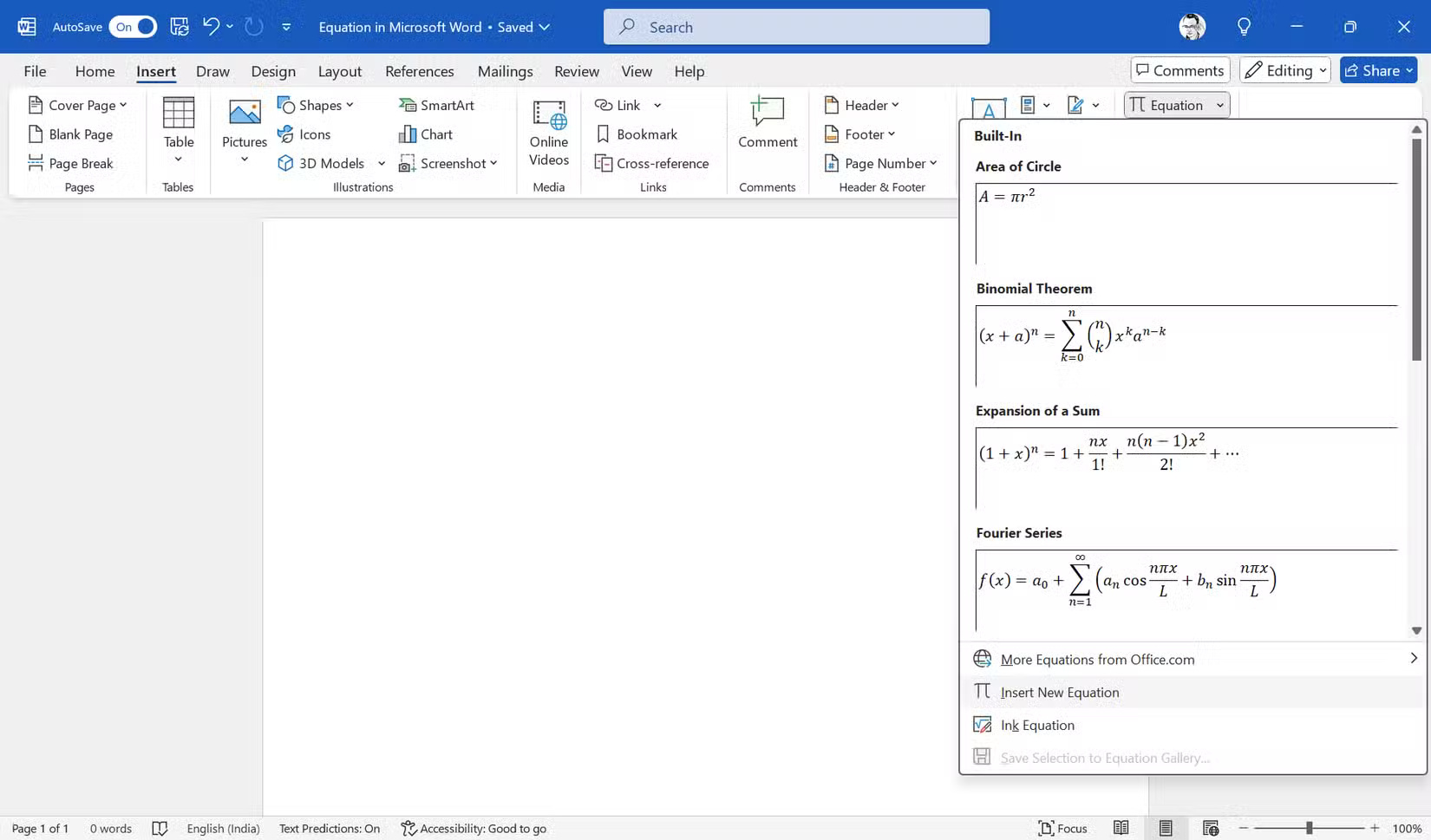Click the Icons illustration button
Image resolution: width=1431 pixels, height=840 pixels.
point(304,134)
